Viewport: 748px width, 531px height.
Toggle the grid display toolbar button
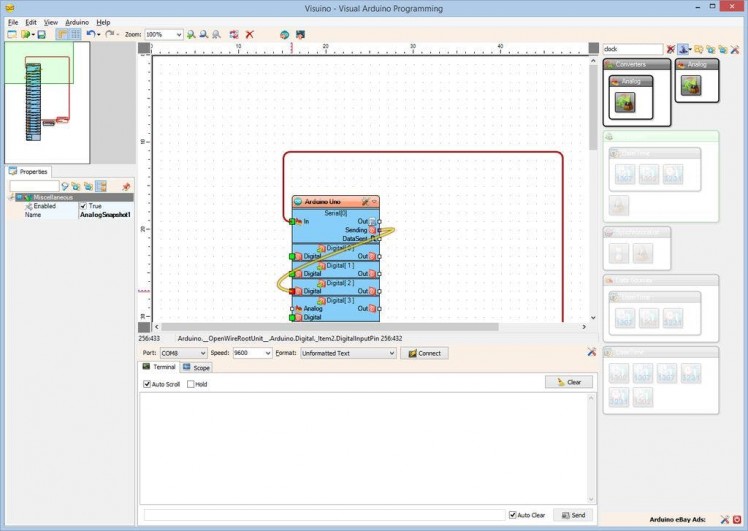[75, 34]
